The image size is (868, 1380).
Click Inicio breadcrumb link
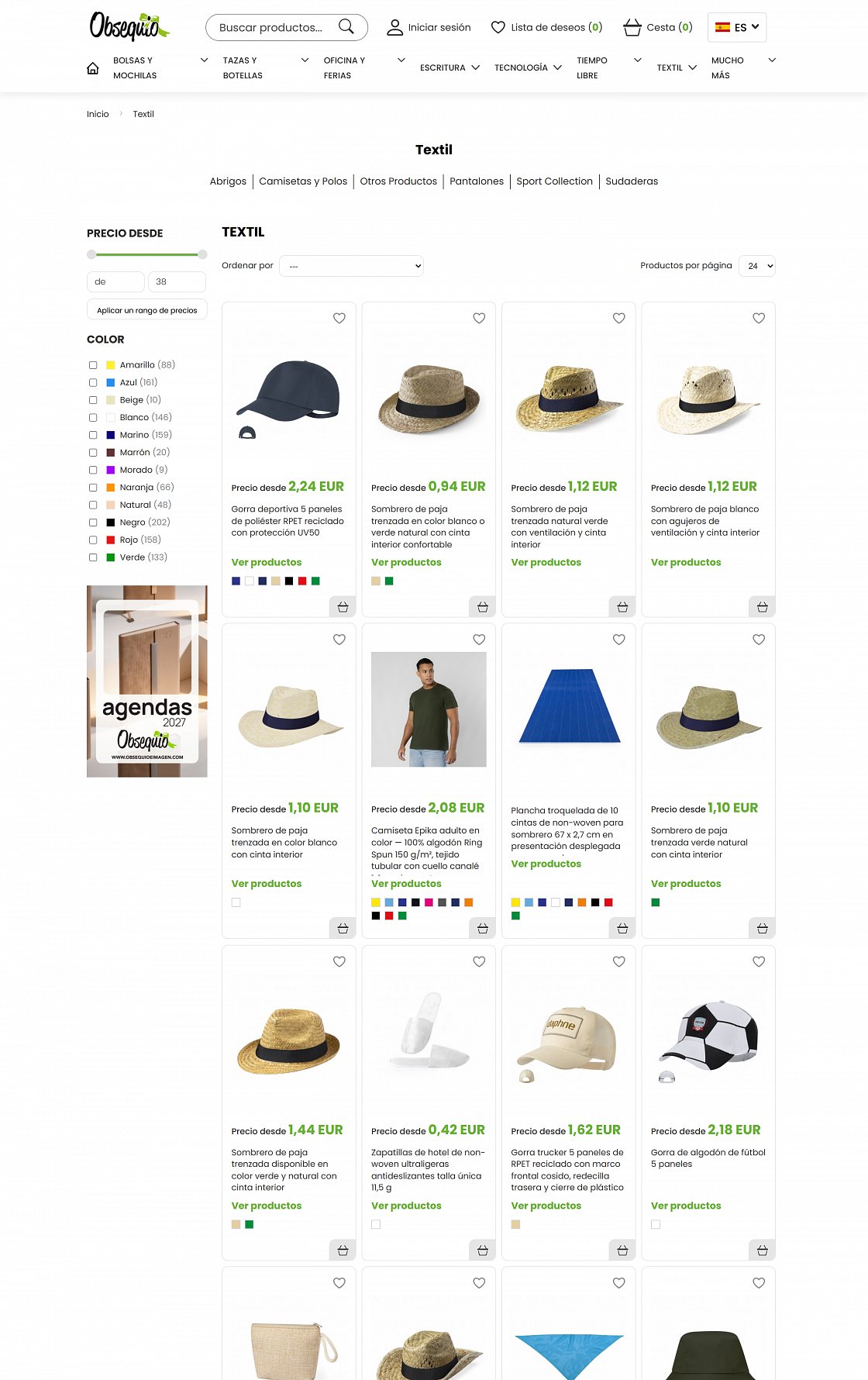point(98,114)
